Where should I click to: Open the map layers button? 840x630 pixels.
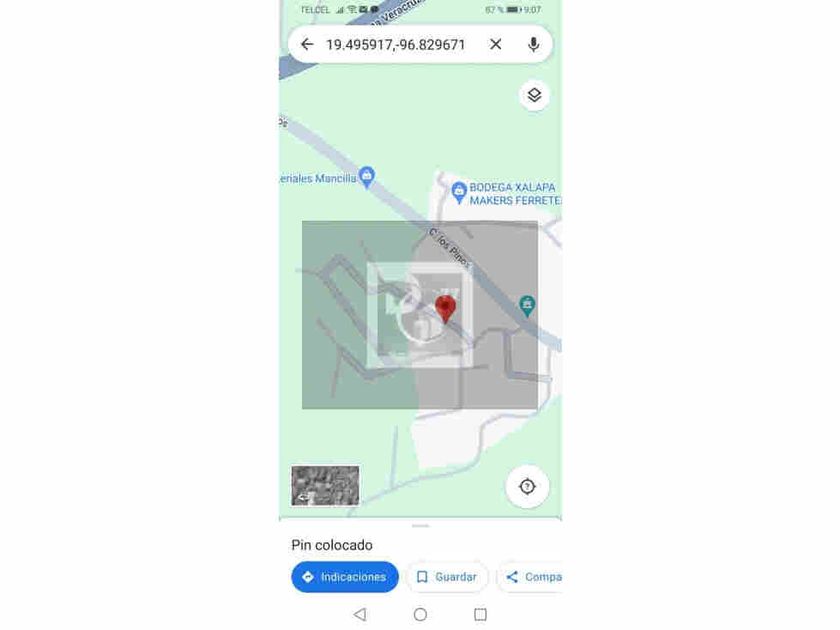(534, 95)
